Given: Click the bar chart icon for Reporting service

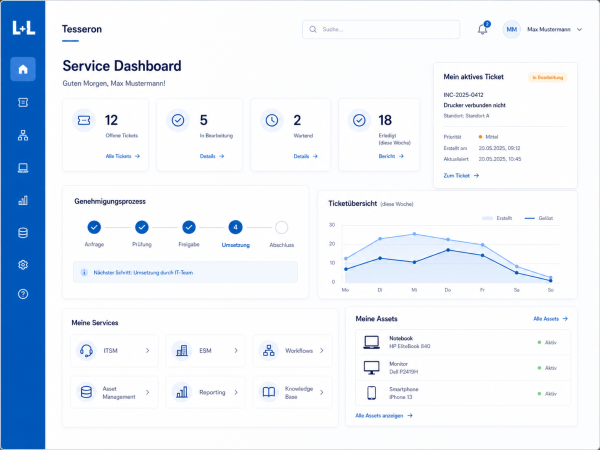Looking at the screenshot, I should [182, 392].
